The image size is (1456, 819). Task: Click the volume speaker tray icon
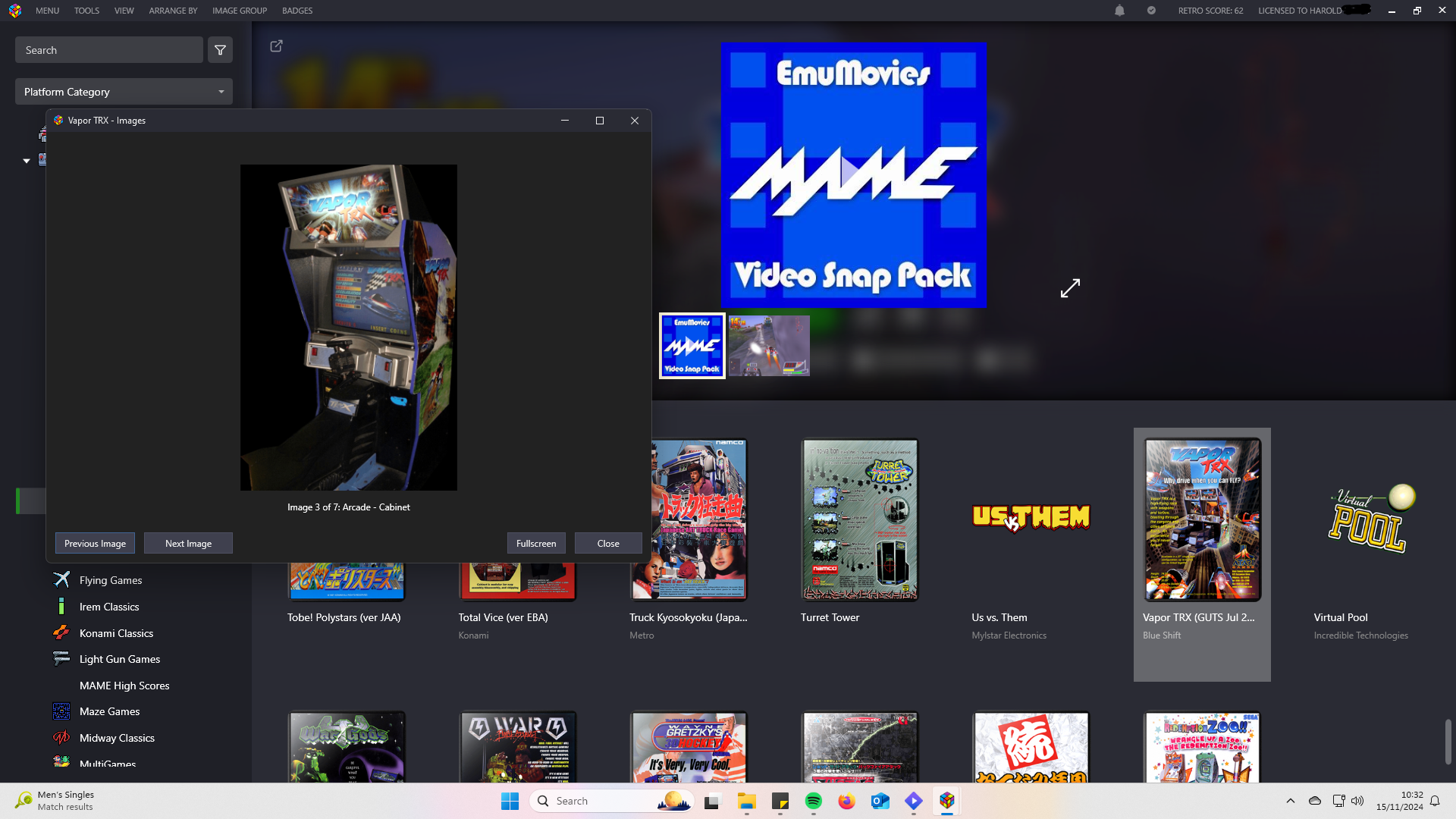[1357, 801]
